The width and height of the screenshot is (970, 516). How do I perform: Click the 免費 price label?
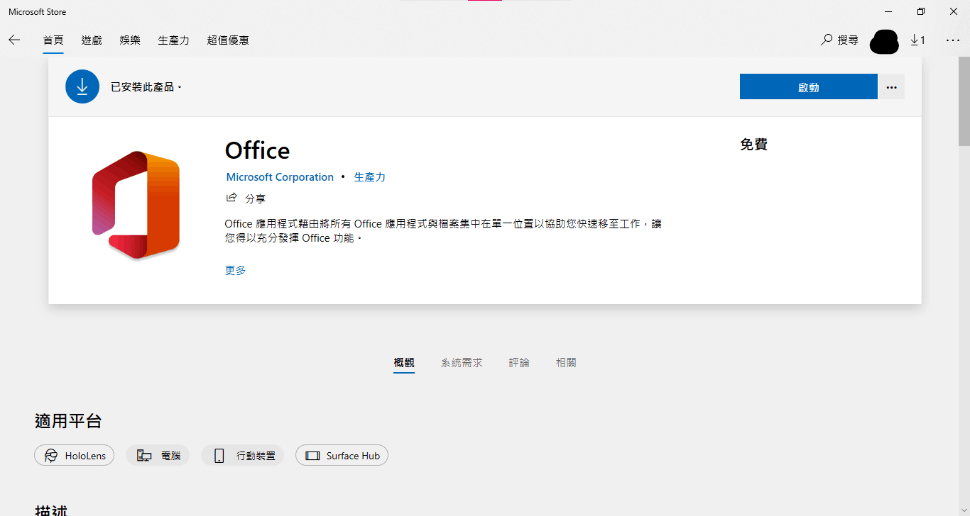pyautogui.click(x=753, y=144)
